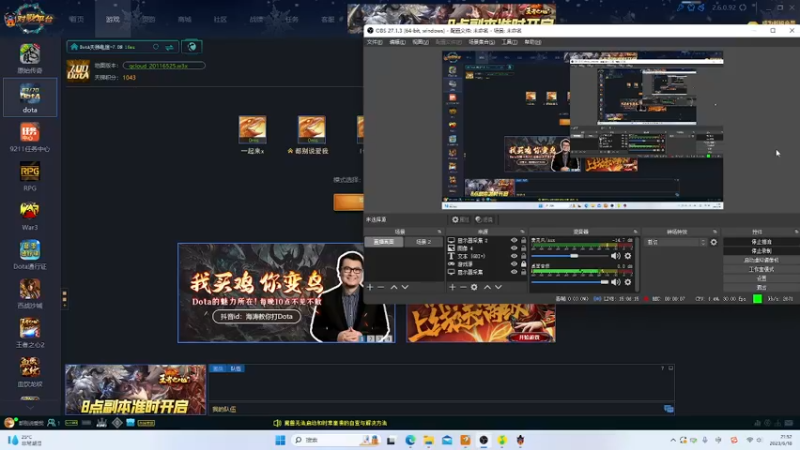This screenshot has width=800, height=450.
Task: Click the friends icon in bottom status bar
Action: (52, 423)
